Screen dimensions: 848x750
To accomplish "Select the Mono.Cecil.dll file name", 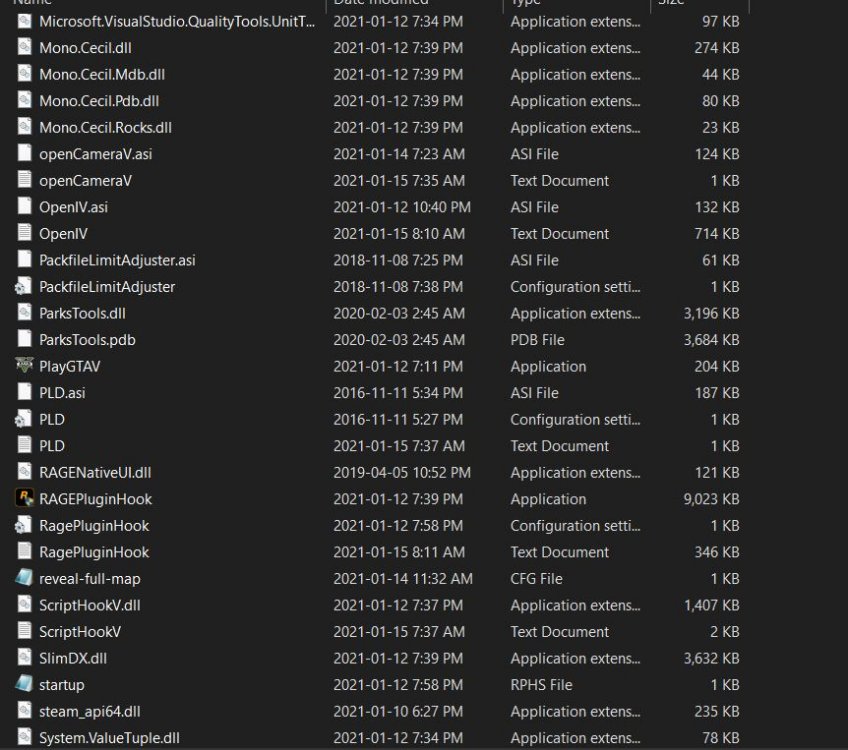I will point(85,48).
